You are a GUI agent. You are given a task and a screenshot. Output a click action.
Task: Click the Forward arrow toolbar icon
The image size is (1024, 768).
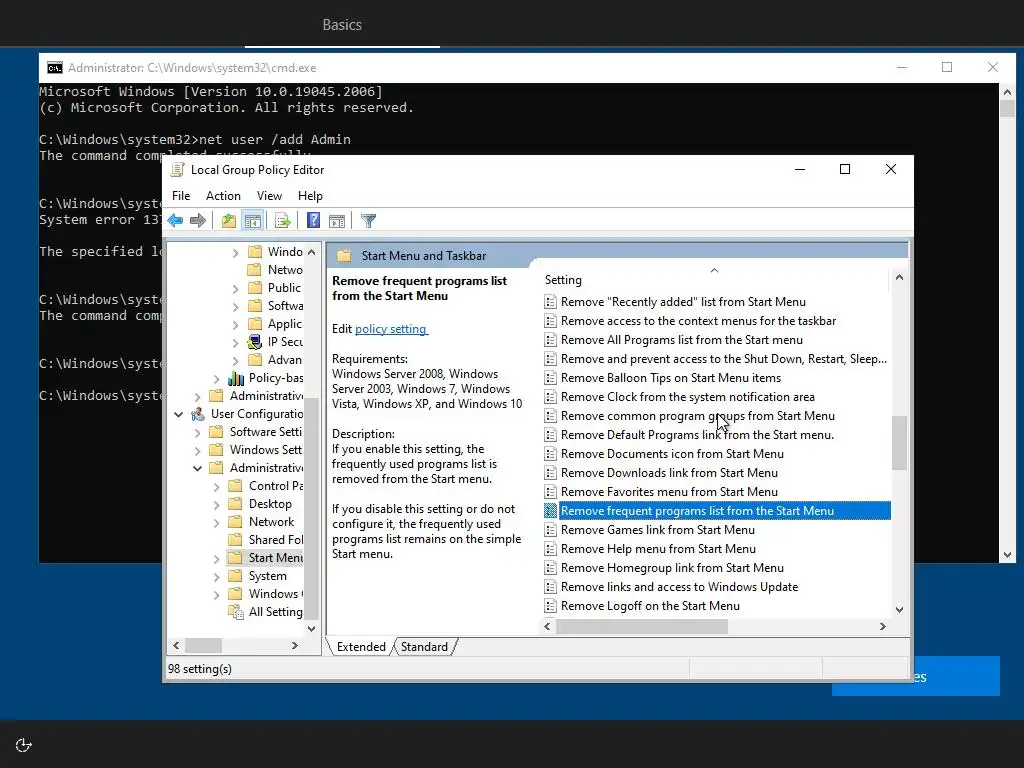coord(197,221)
